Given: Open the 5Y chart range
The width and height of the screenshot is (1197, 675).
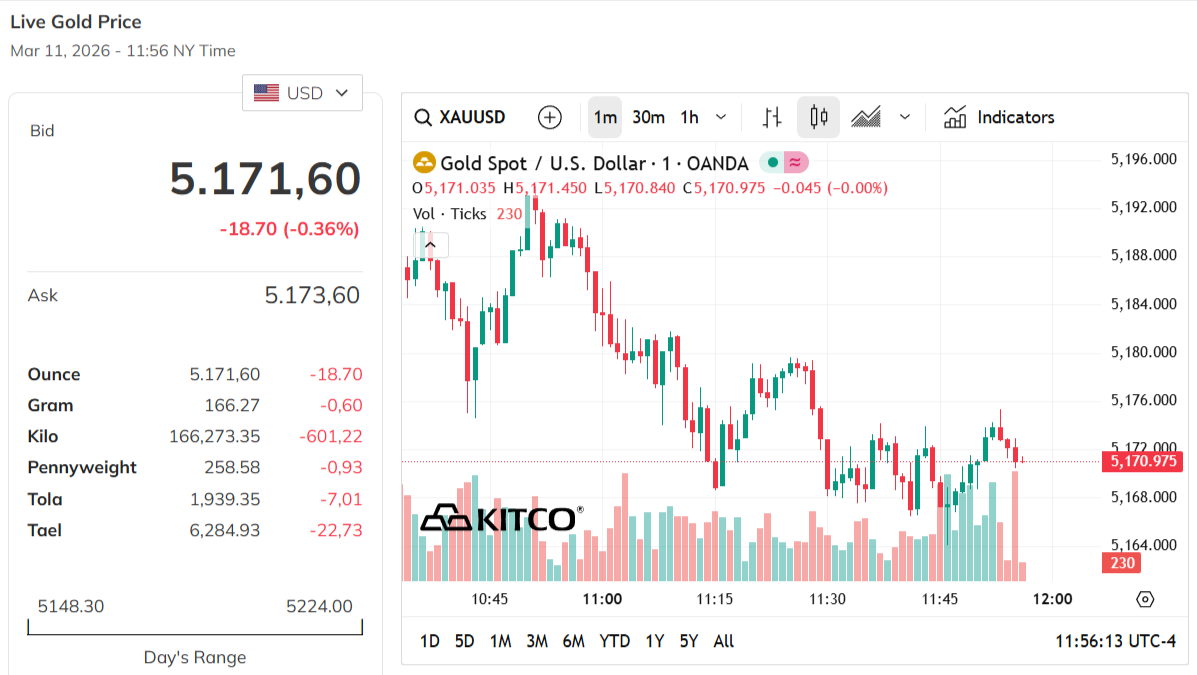Looking at the screenshot, I should [x=688, y=641].
